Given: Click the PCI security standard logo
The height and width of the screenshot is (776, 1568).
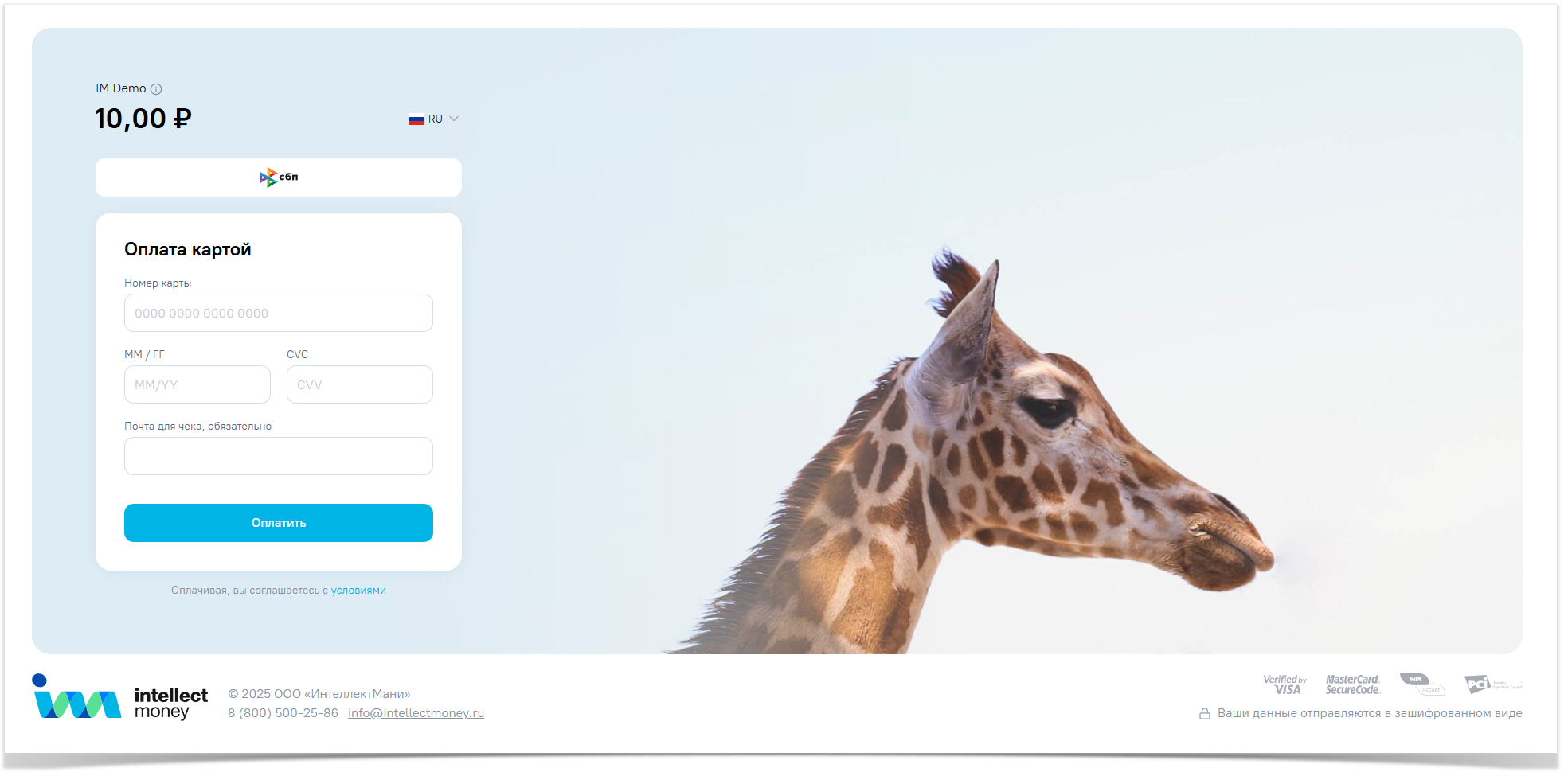Looking at the screenshot, I should coord(1493,684).
